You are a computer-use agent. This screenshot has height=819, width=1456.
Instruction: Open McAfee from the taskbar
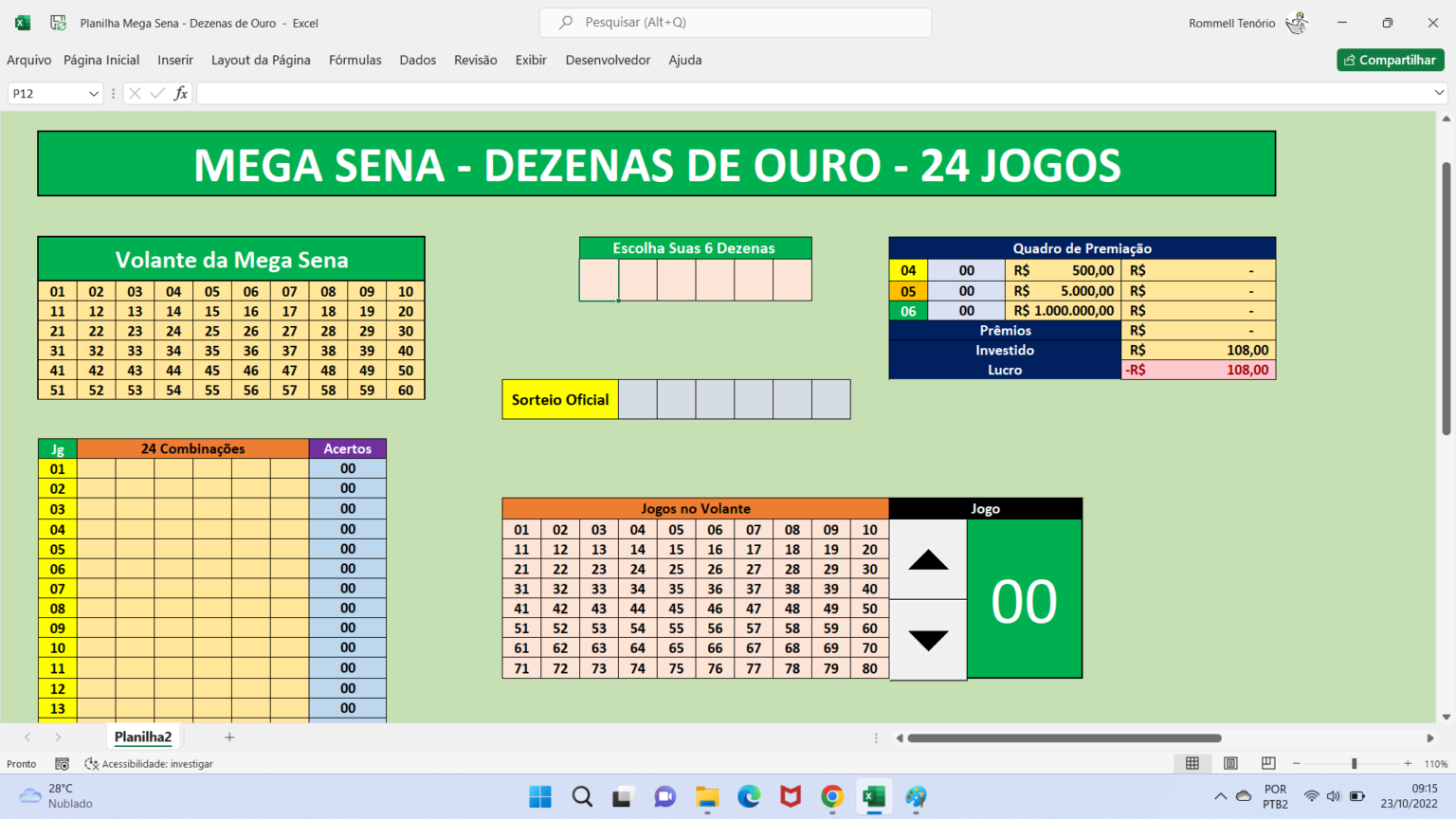(x=791, y=796)
